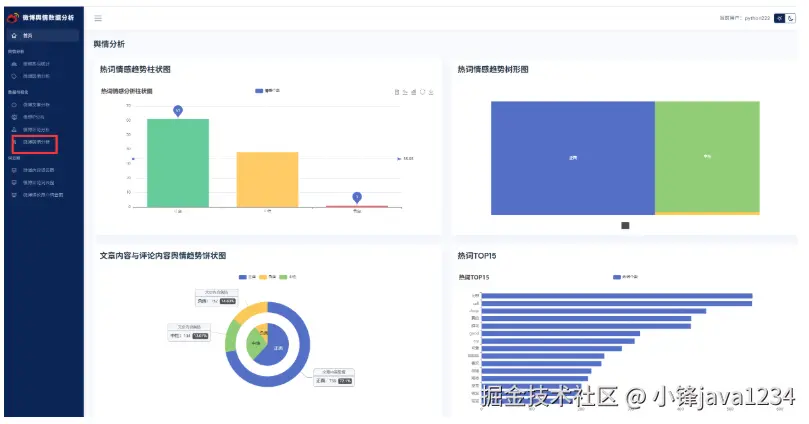Screen dimensions: 809x424
Task: Click the dark breadcrumb square below the treemap
Action: tap(625, 225)
